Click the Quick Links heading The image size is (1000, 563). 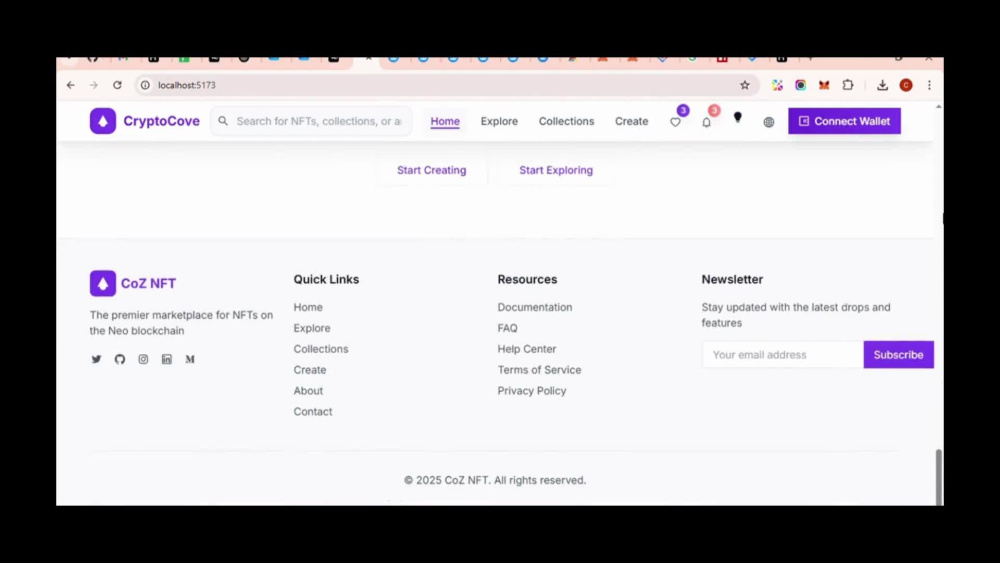point(327,279)
